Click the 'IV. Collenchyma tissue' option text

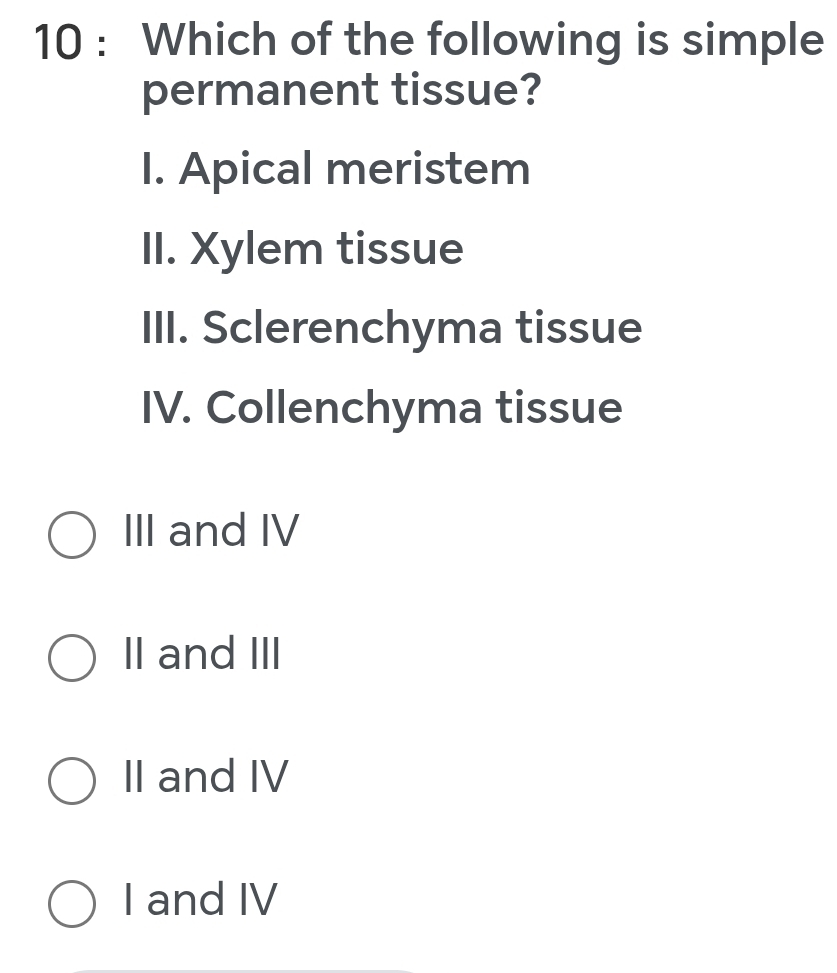(381, 408)
